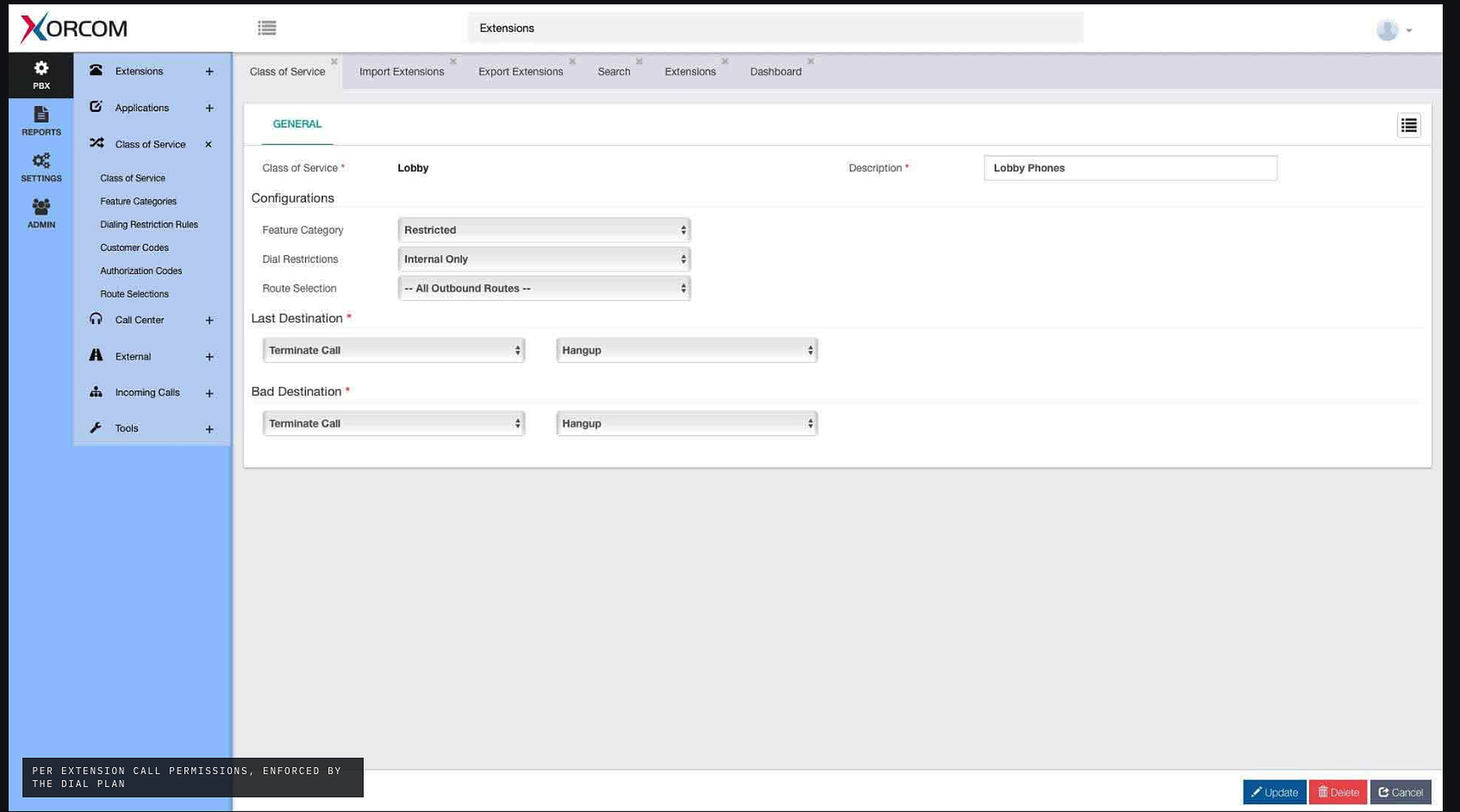1460x812 pixels.
Task: Click the Description input field
Action: pos(1130,168)
